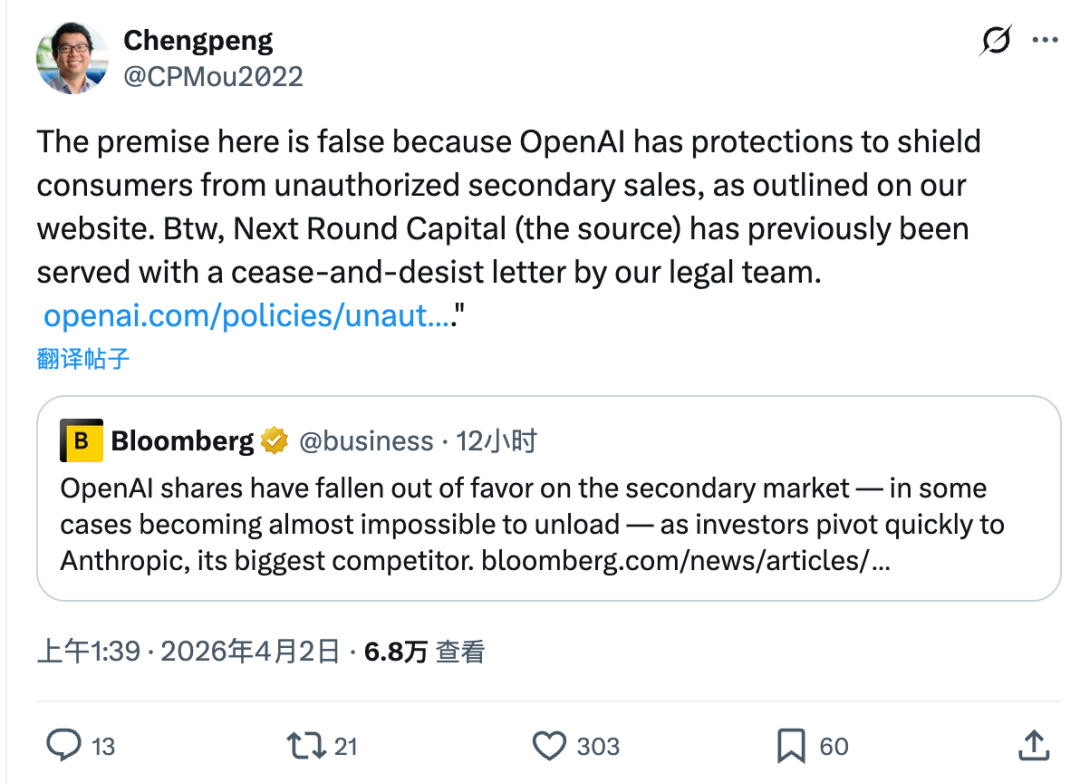Click the Grok slashed-circle icon

(x=996, y=41)
